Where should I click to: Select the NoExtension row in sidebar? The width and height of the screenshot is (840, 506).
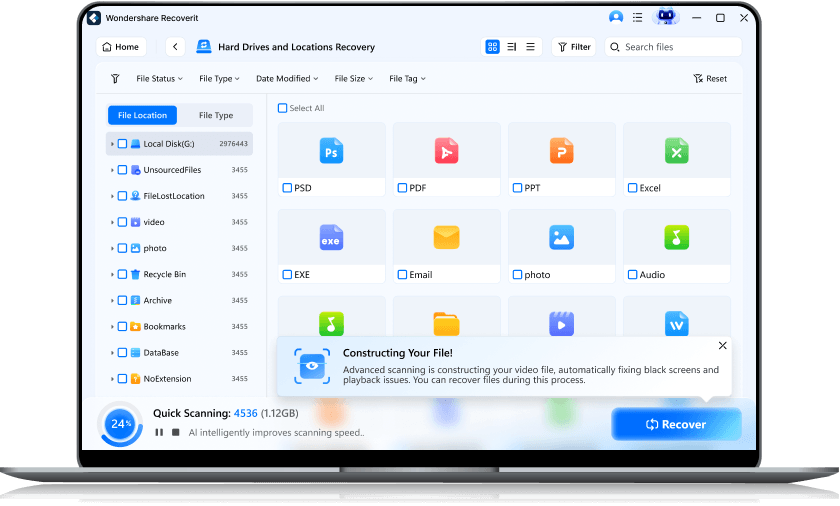(179, 379)
